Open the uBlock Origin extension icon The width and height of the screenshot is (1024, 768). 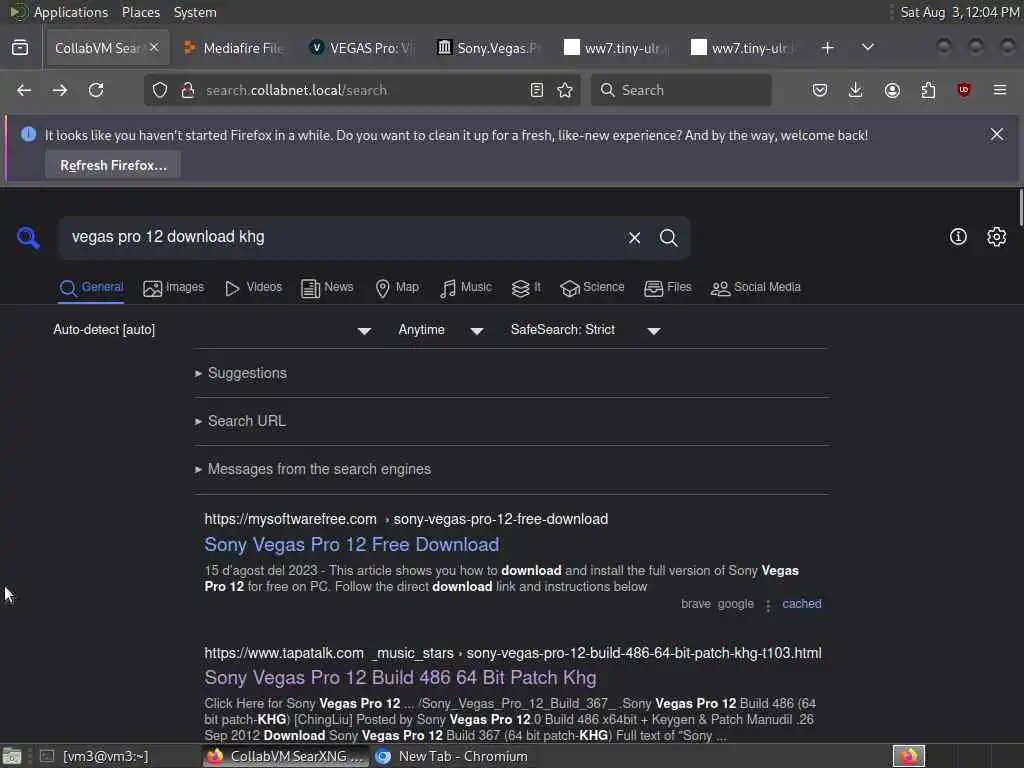tap(964, 90)
